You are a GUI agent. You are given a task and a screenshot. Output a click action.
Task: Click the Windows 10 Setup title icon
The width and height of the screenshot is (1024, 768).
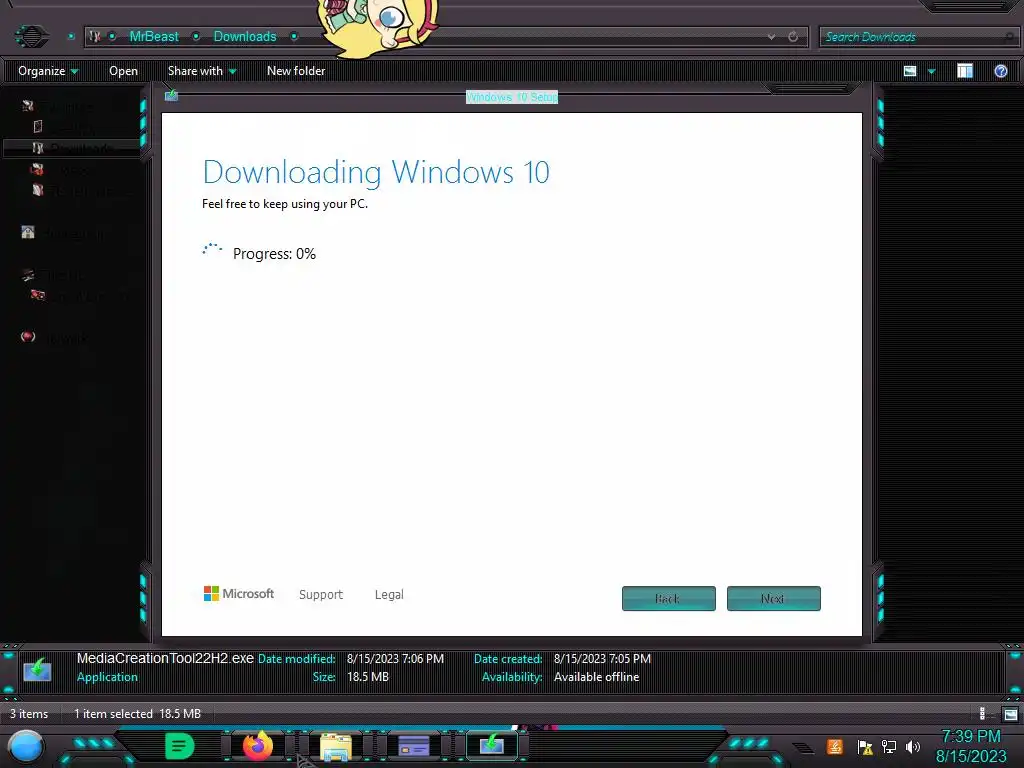coord(171,95)
